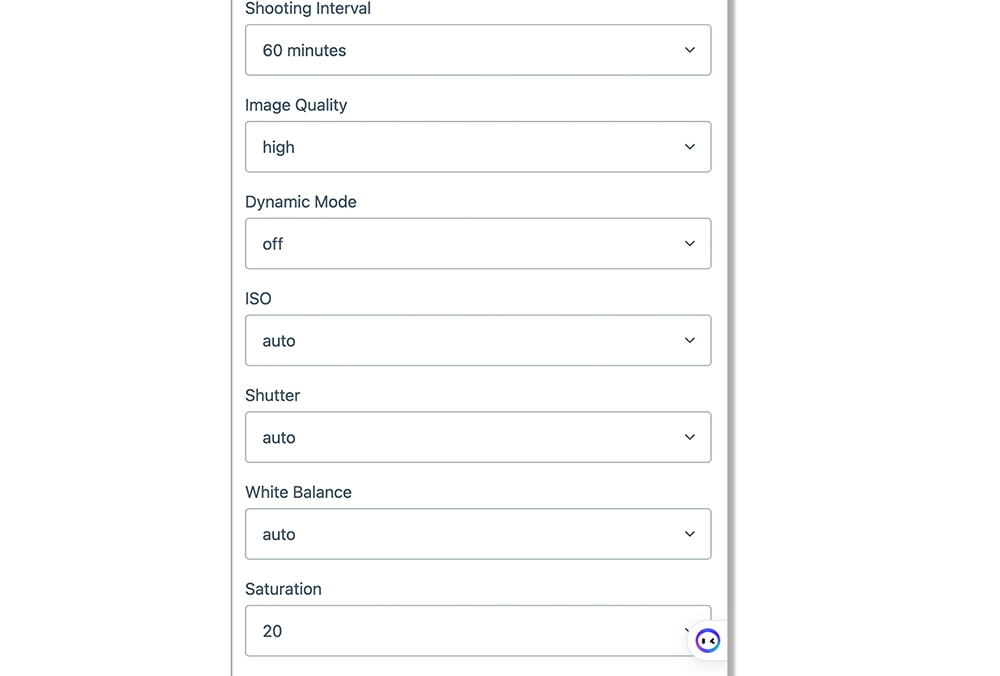Click the White Balance label text

coord(298,493)
